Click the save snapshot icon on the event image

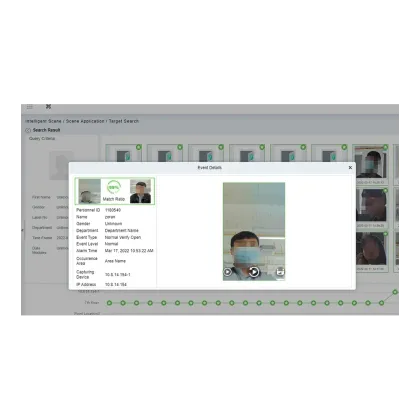click(280, 272)
